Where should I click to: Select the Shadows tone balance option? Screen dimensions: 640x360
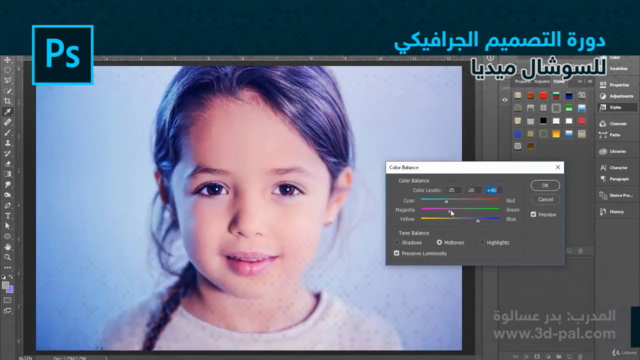397,242
